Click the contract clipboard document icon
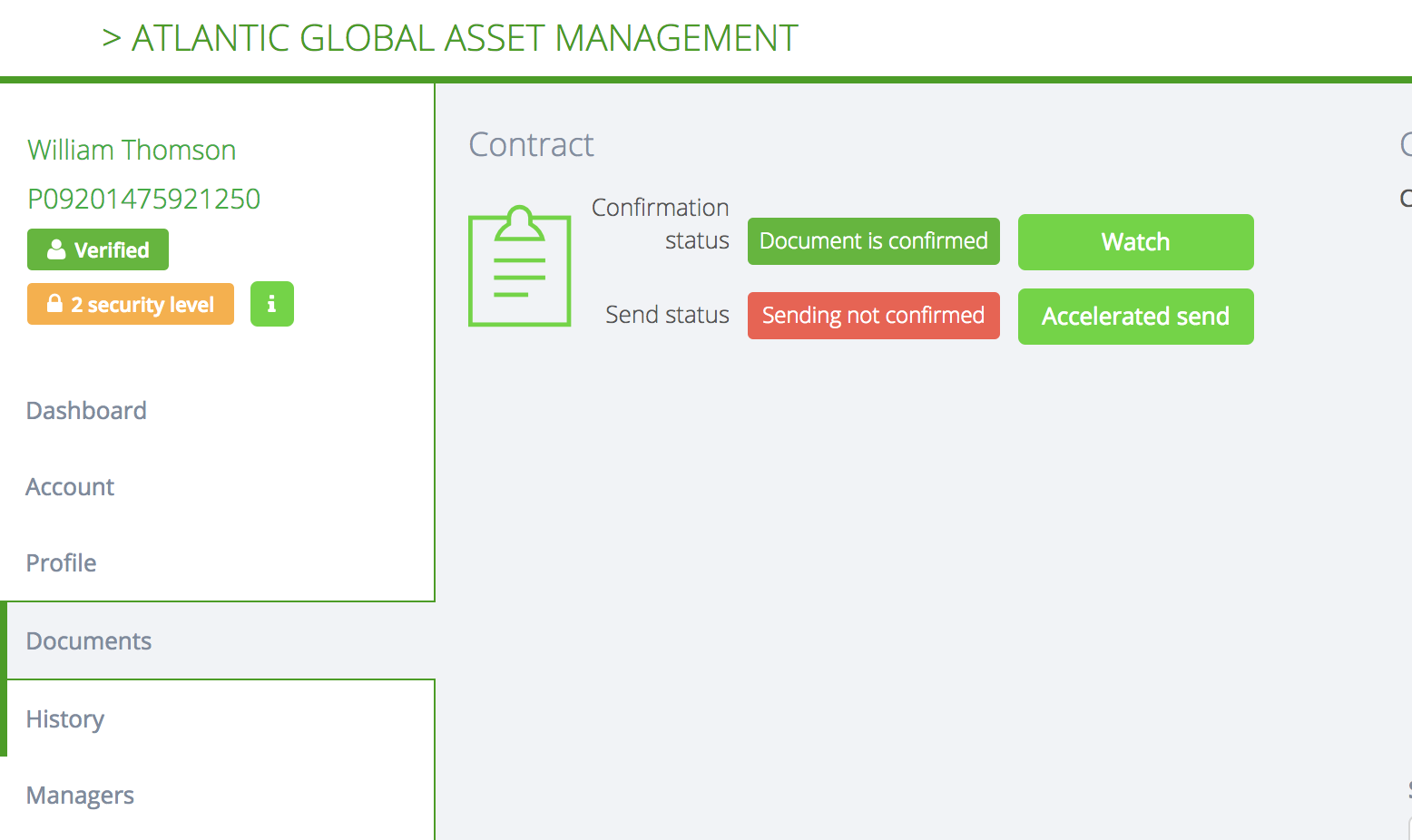 pyautogui.click(x=519, y=267)
